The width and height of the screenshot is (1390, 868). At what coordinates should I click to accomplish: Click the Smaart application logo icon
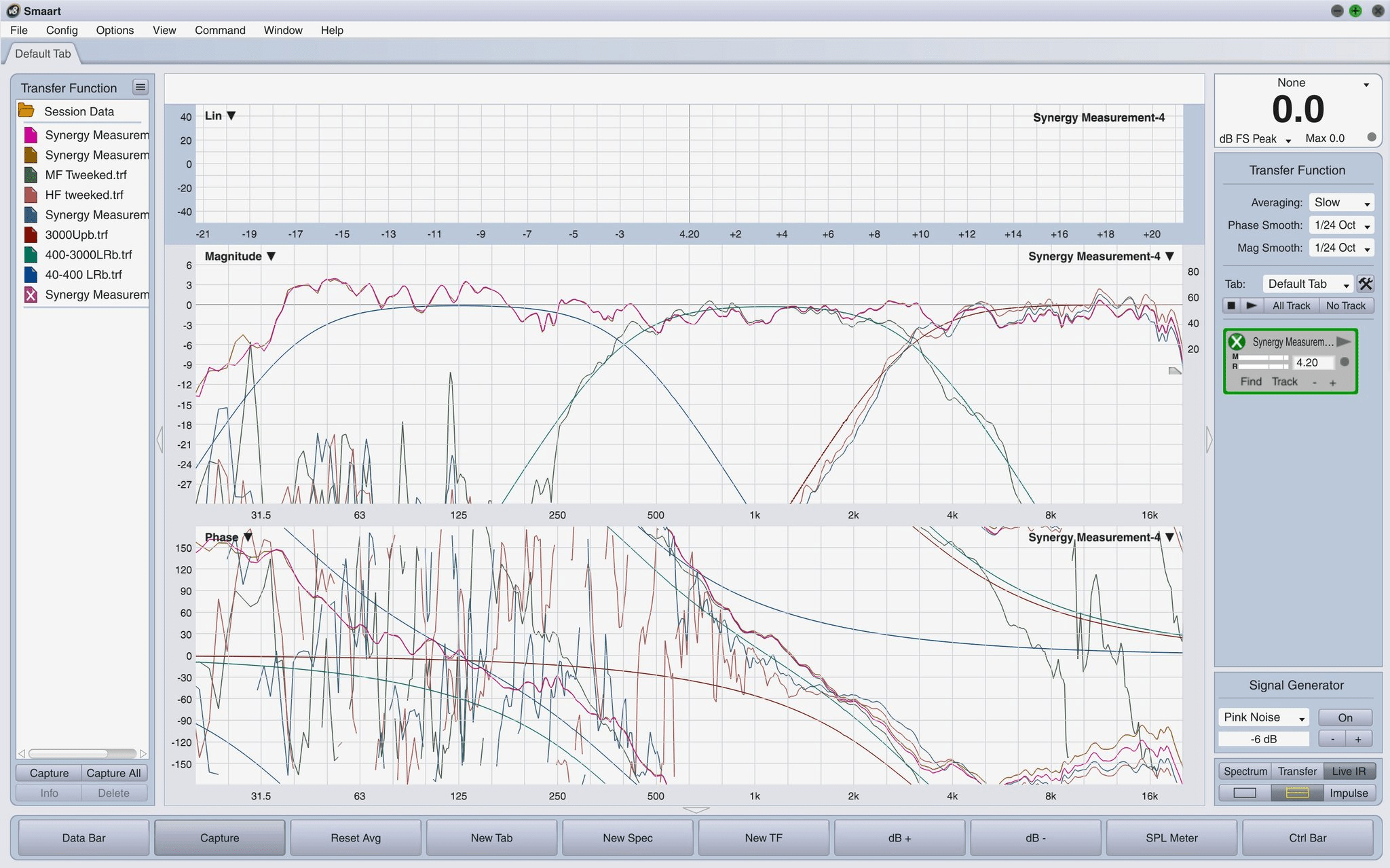tap(13, 10)
